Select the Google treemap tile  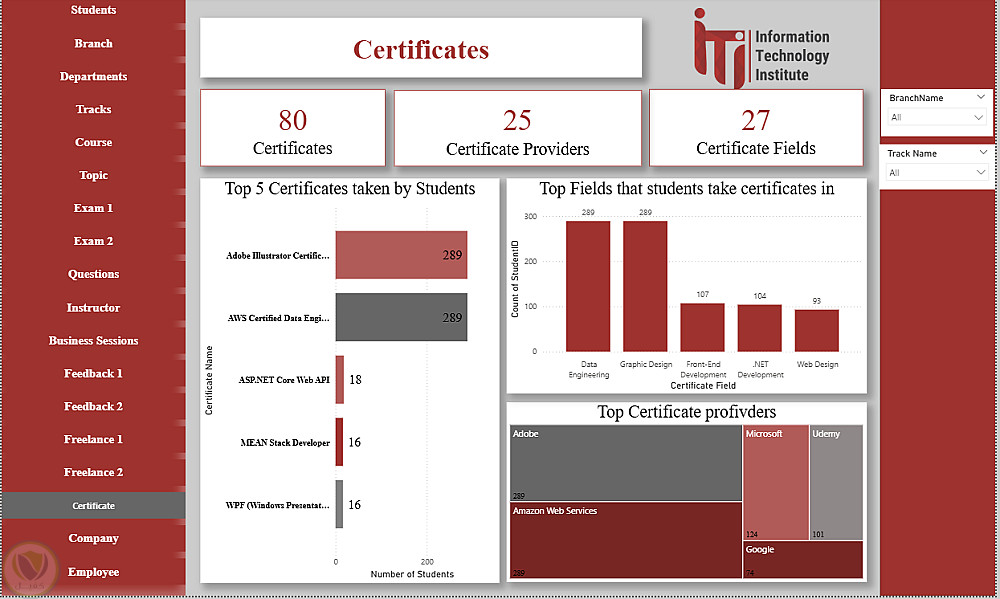pyautogui.click(x=803, y=559)
